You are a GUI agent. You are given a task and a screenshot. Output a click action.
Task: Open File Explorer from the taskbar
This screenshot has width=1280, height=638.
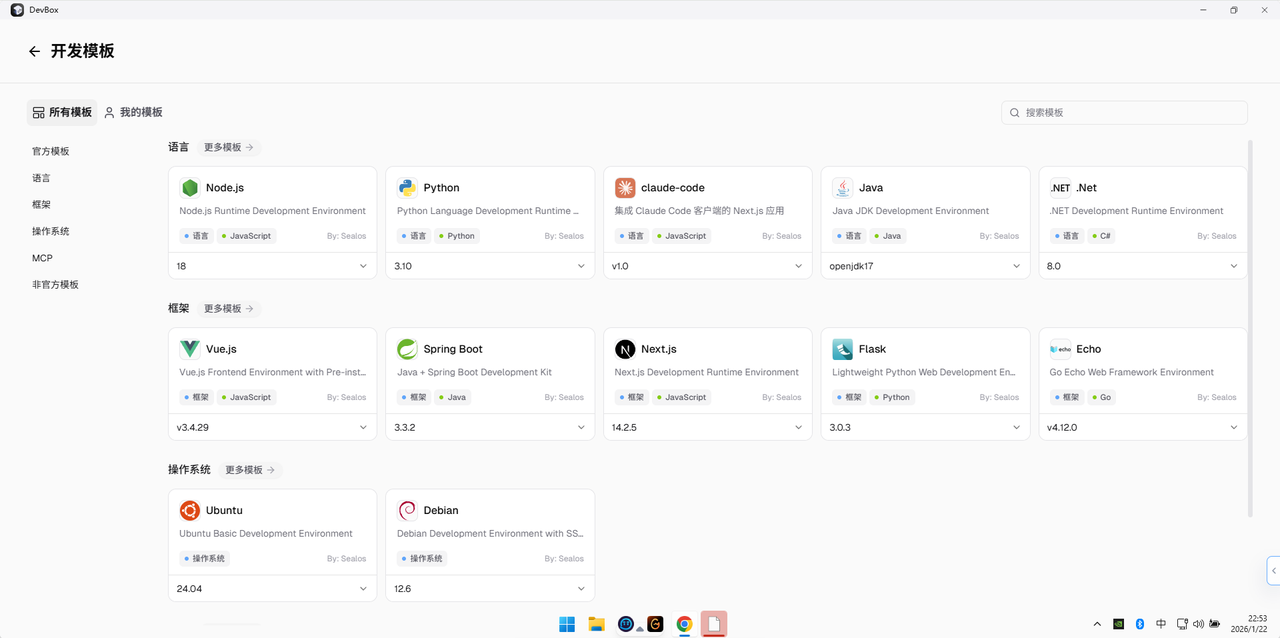(596, 624)
